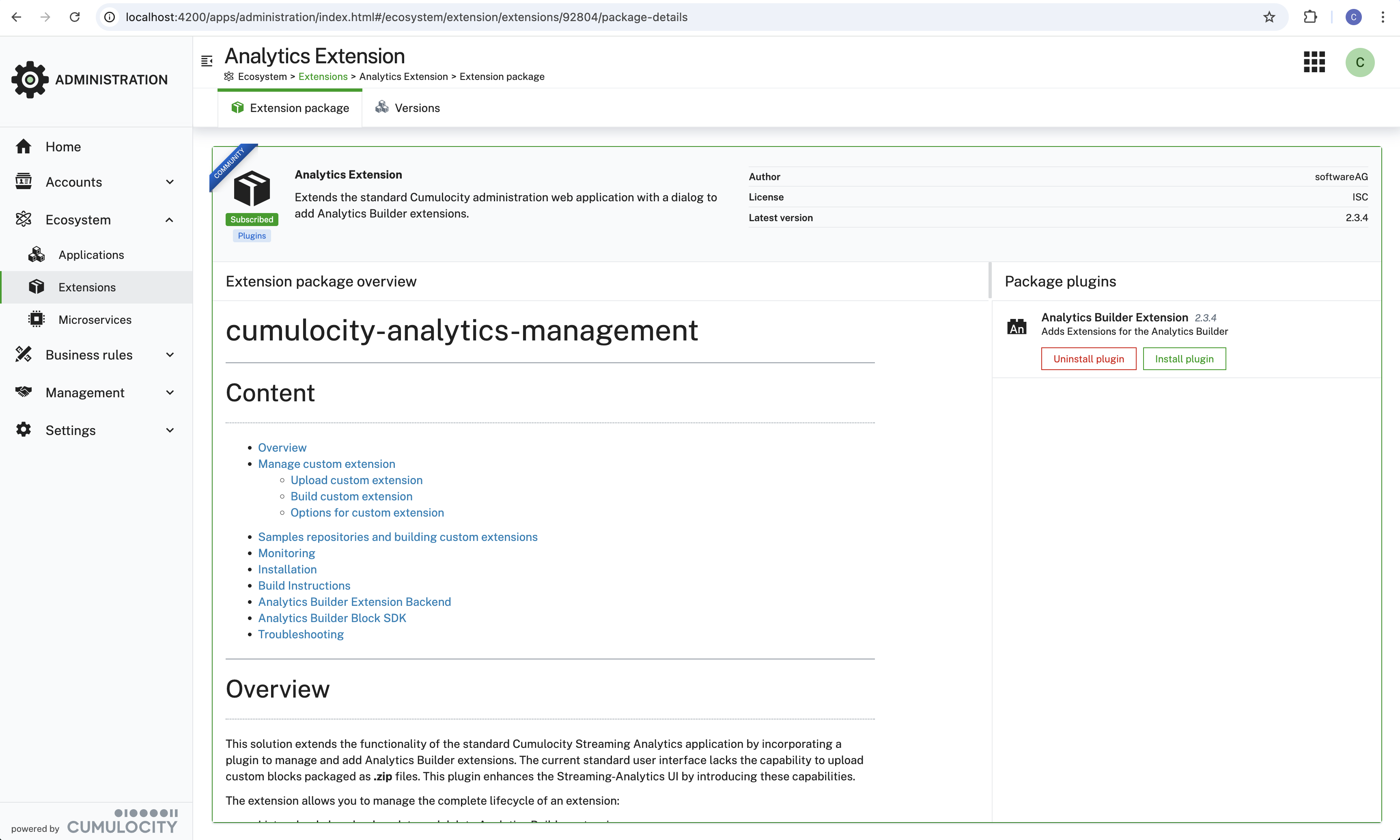Reload the page in the browser
The height and width of the screenshot is (840, 1400).
[75, 17]
